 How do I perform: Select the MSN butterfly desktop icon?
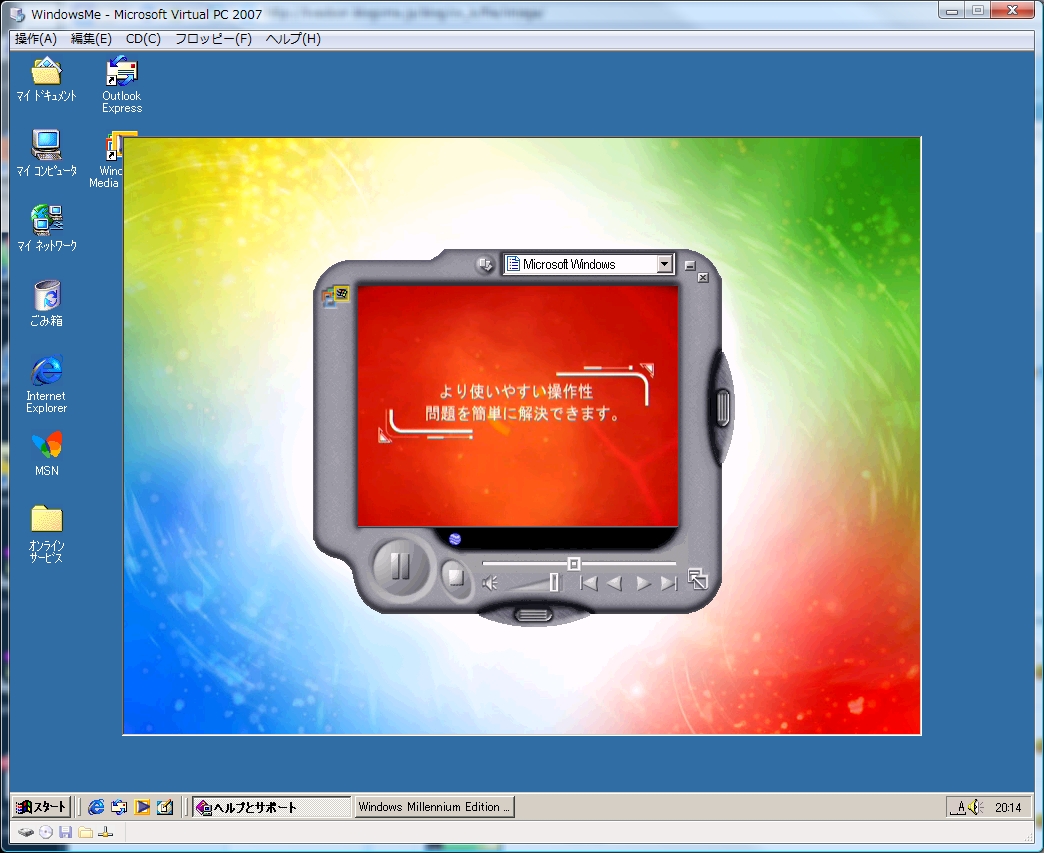pyautogui.click(x=47, y=453)
